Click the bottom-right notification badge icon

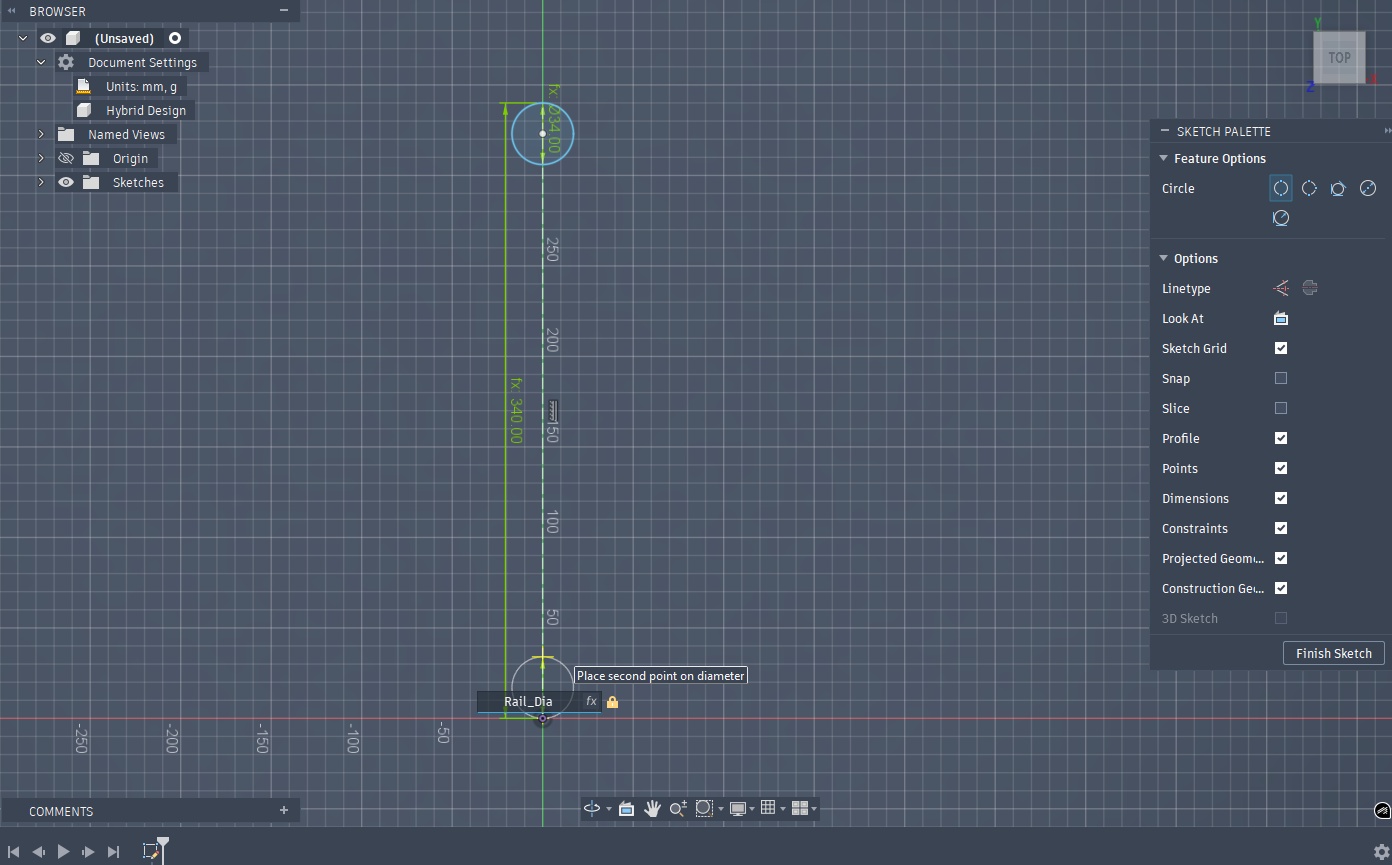coord(1383,811)
